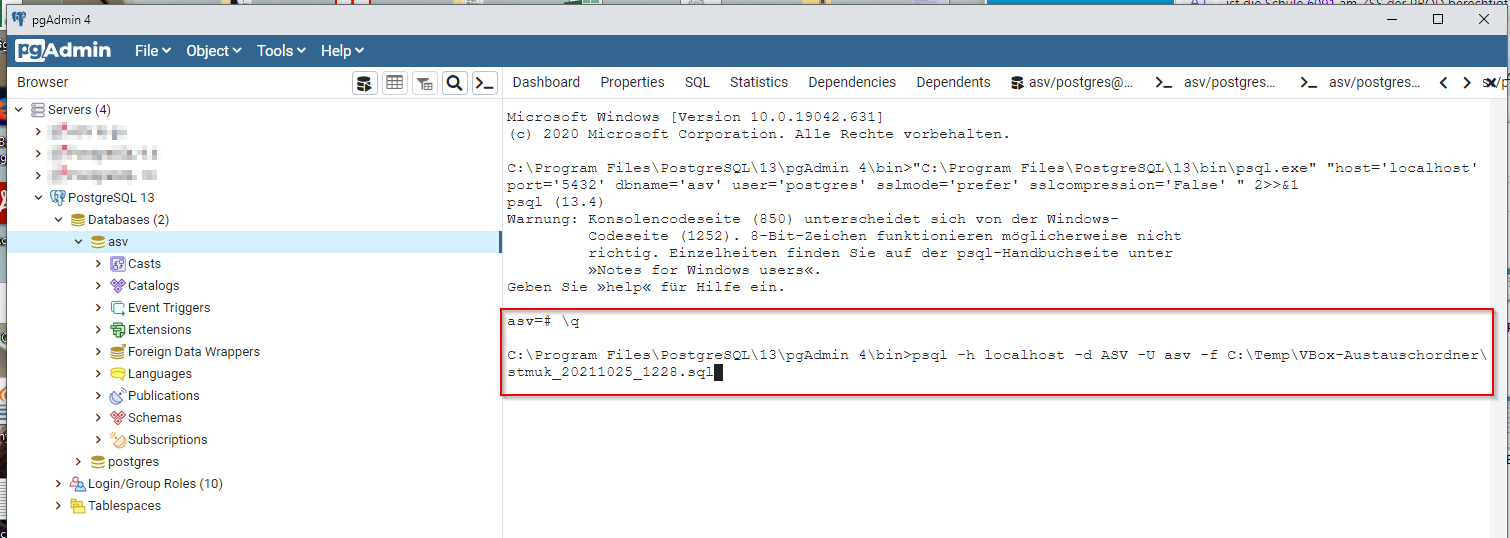The width and height of the screenshot is (1510, 538).
Task: Click the Event Triggers icon
Action: coord(118,307)
